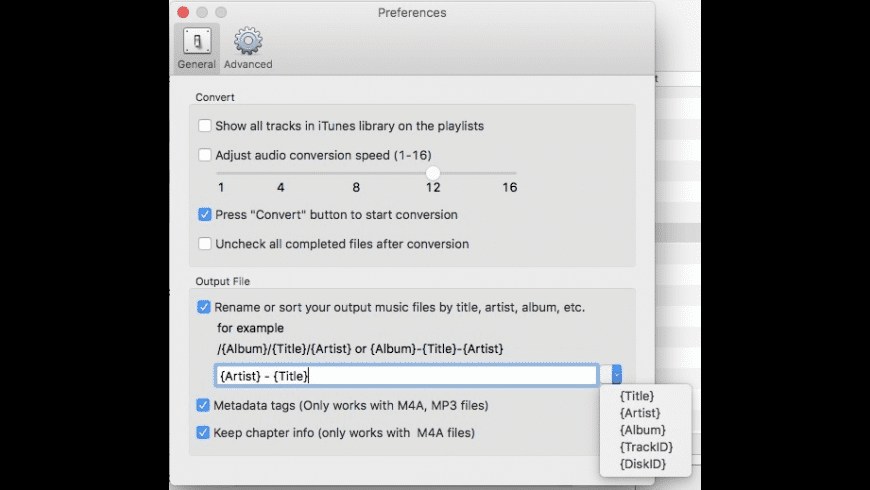The height and width of the screenshot is (490, 870).
Task: Select {TrackID} from the dropdown list
Action: 645,447
